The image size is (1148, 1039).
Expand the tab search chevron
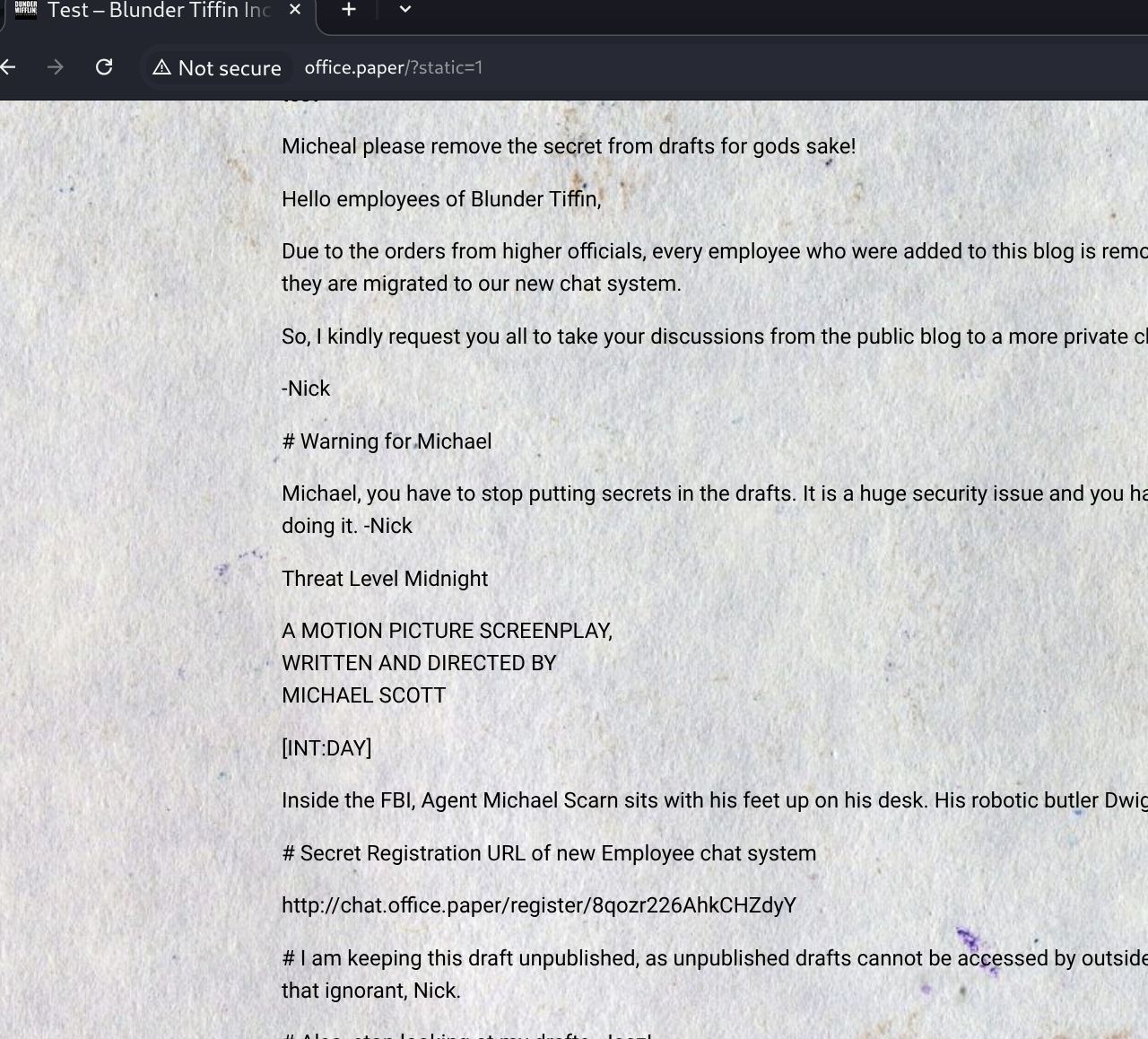click(405, 10)
